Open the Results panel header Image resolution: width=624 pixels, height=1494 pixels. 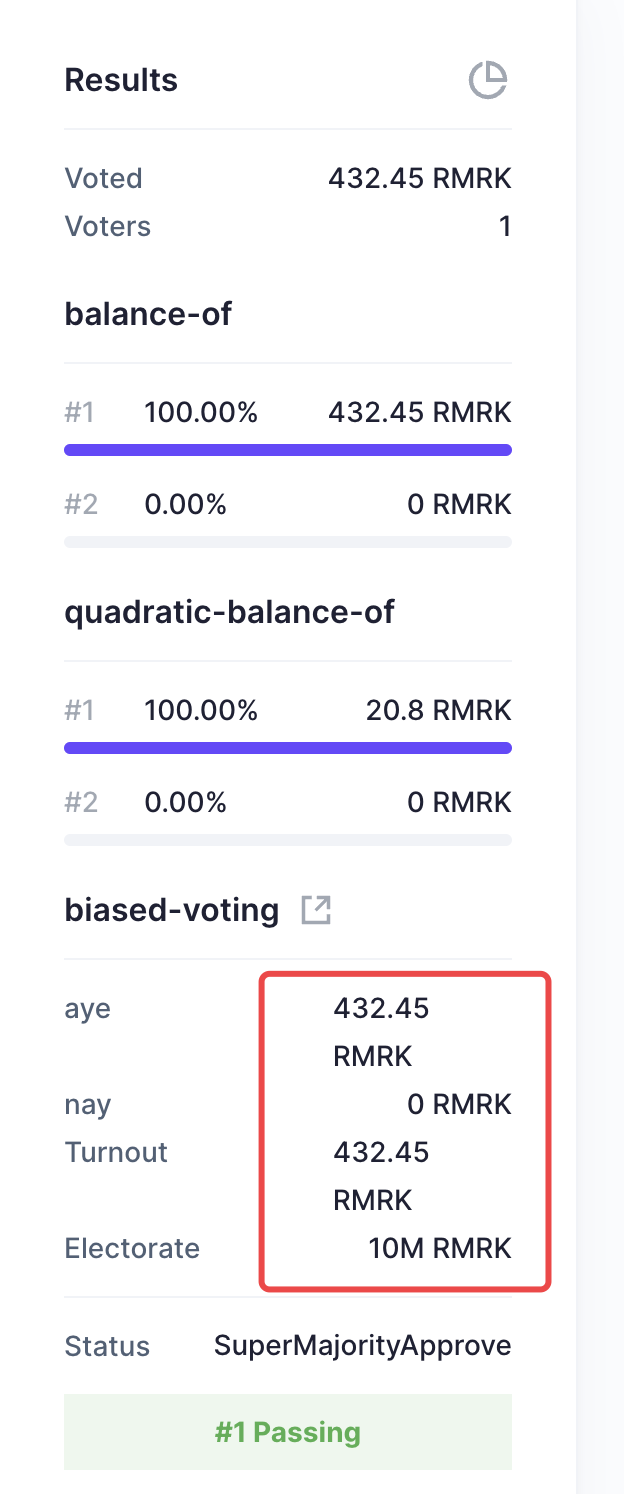tap(121, 79)
